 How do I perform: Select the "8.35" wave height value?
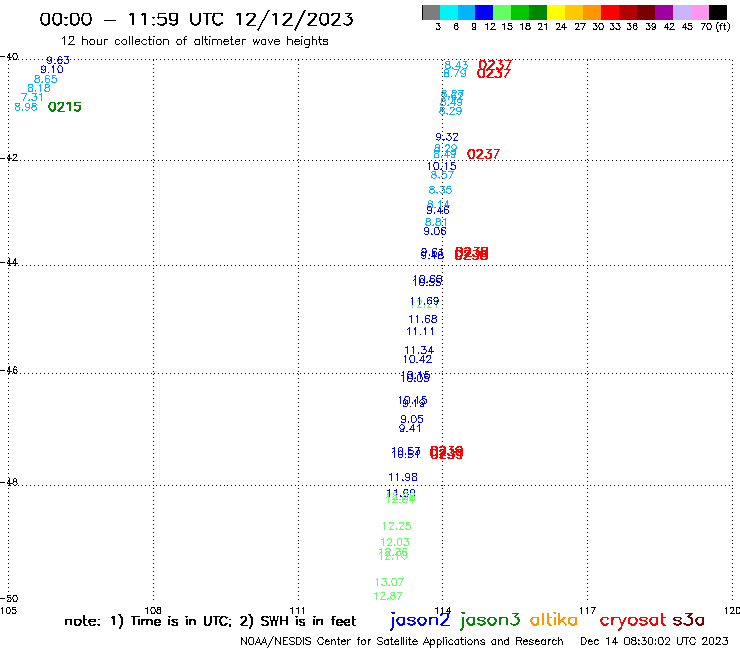pos(440,190)
